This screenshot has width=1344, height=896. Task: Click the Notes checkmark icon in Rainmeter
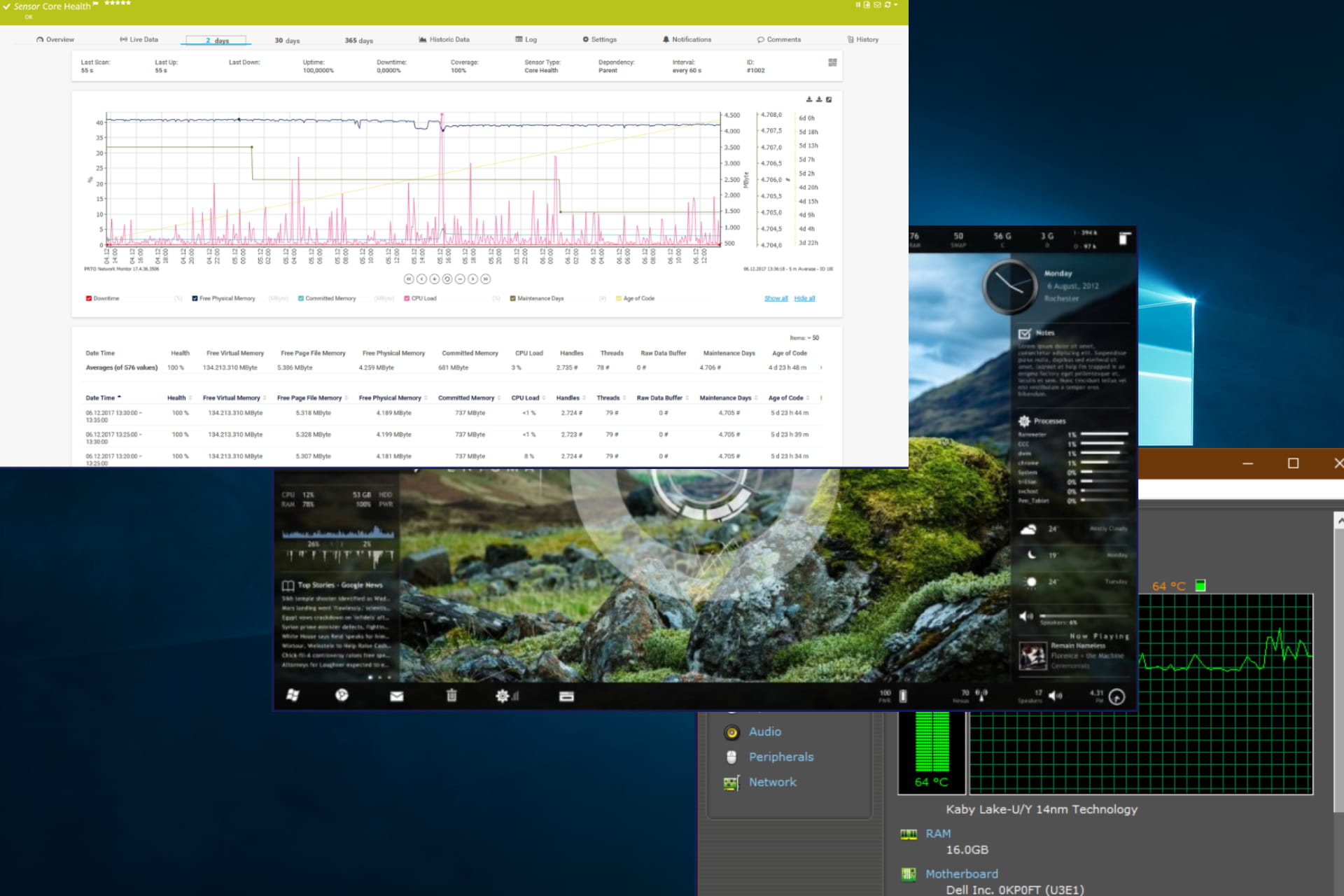(1025, 333)
